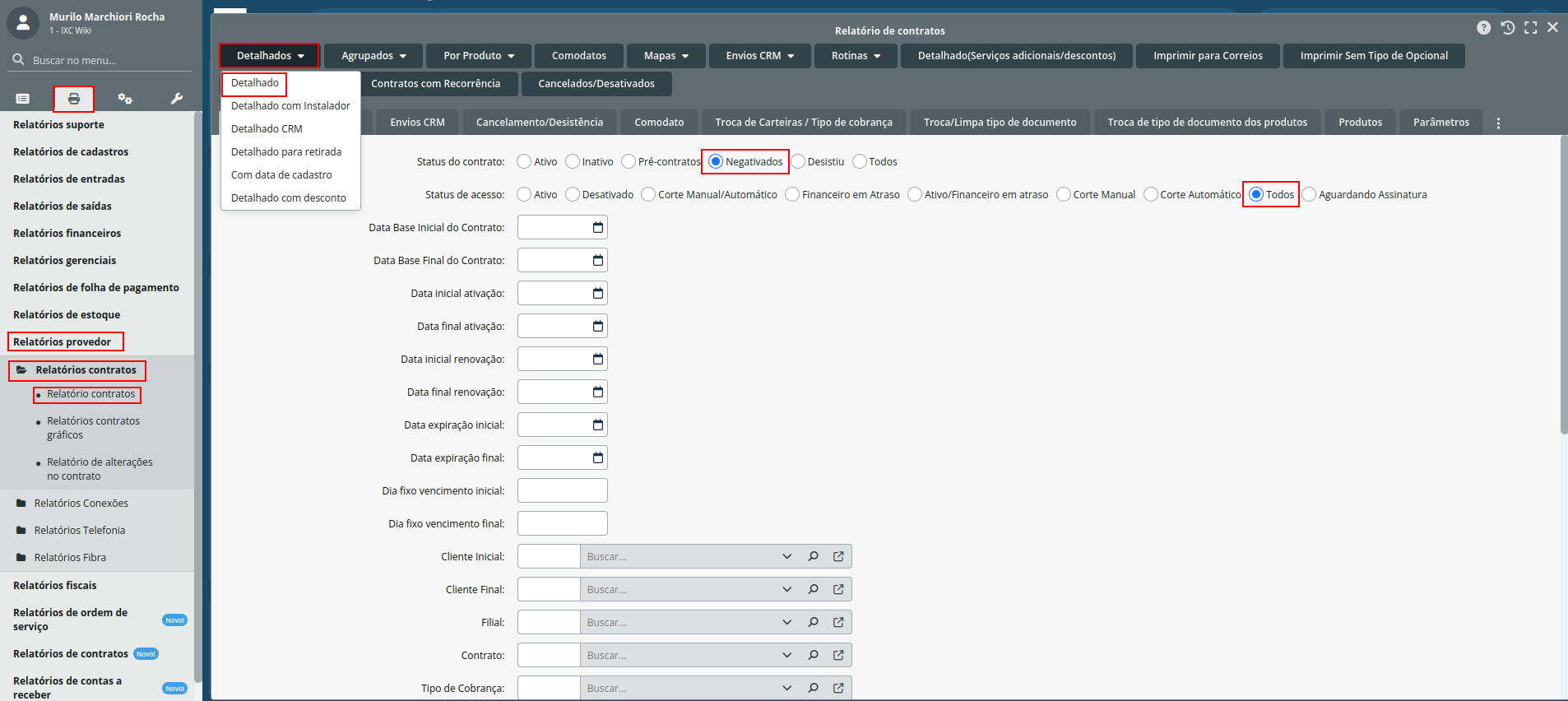Open the three-dot more tabs menu
Screen dimensions: 1568x701
[1498, 123]
